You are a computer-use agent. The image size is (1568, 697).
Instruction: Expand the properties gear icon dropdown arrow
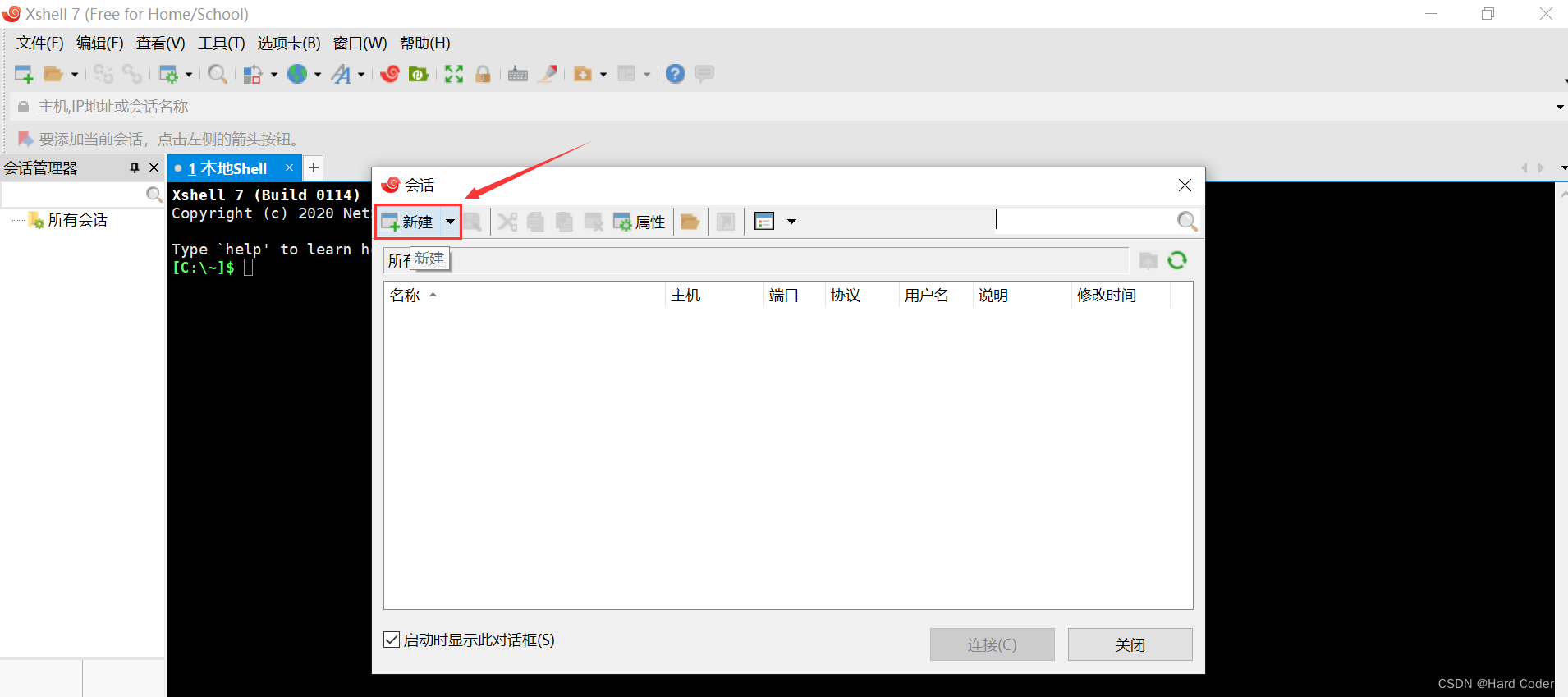pyautogui.click(x=189, y=75)
